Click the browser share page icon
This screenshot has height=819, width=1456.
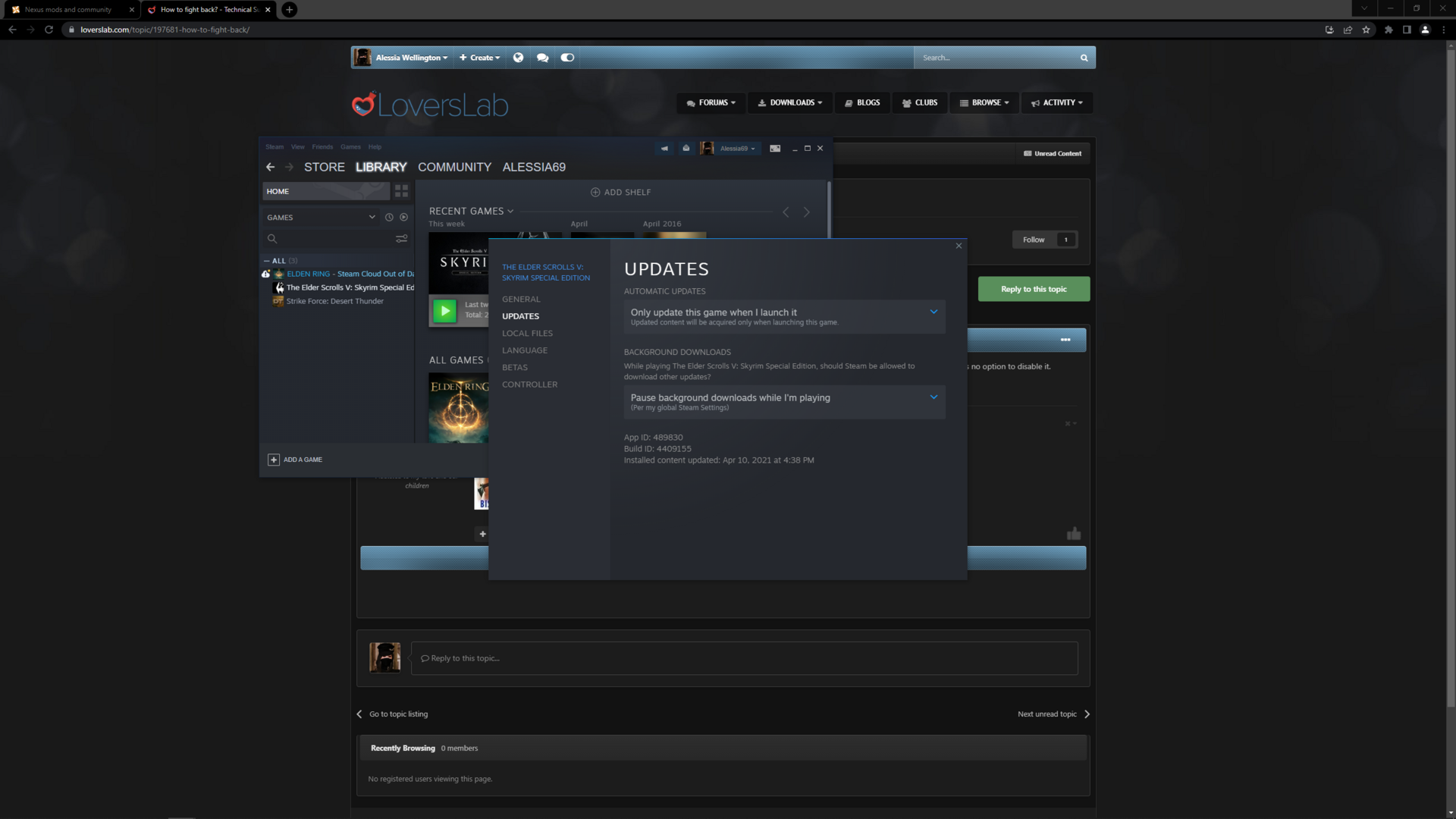[x=1348, y=30]
